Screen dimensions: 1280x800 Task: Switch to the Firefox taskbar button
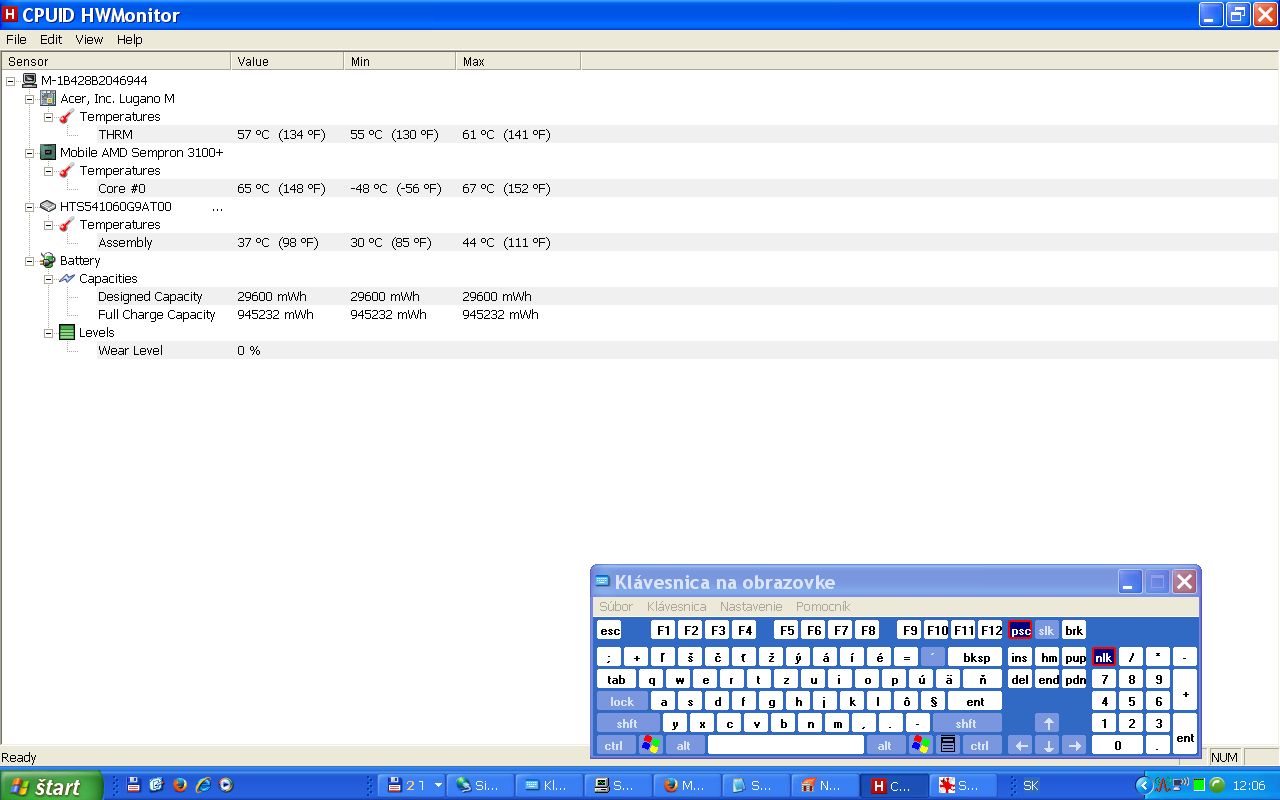pyautogui.click(x=688, y=786)
